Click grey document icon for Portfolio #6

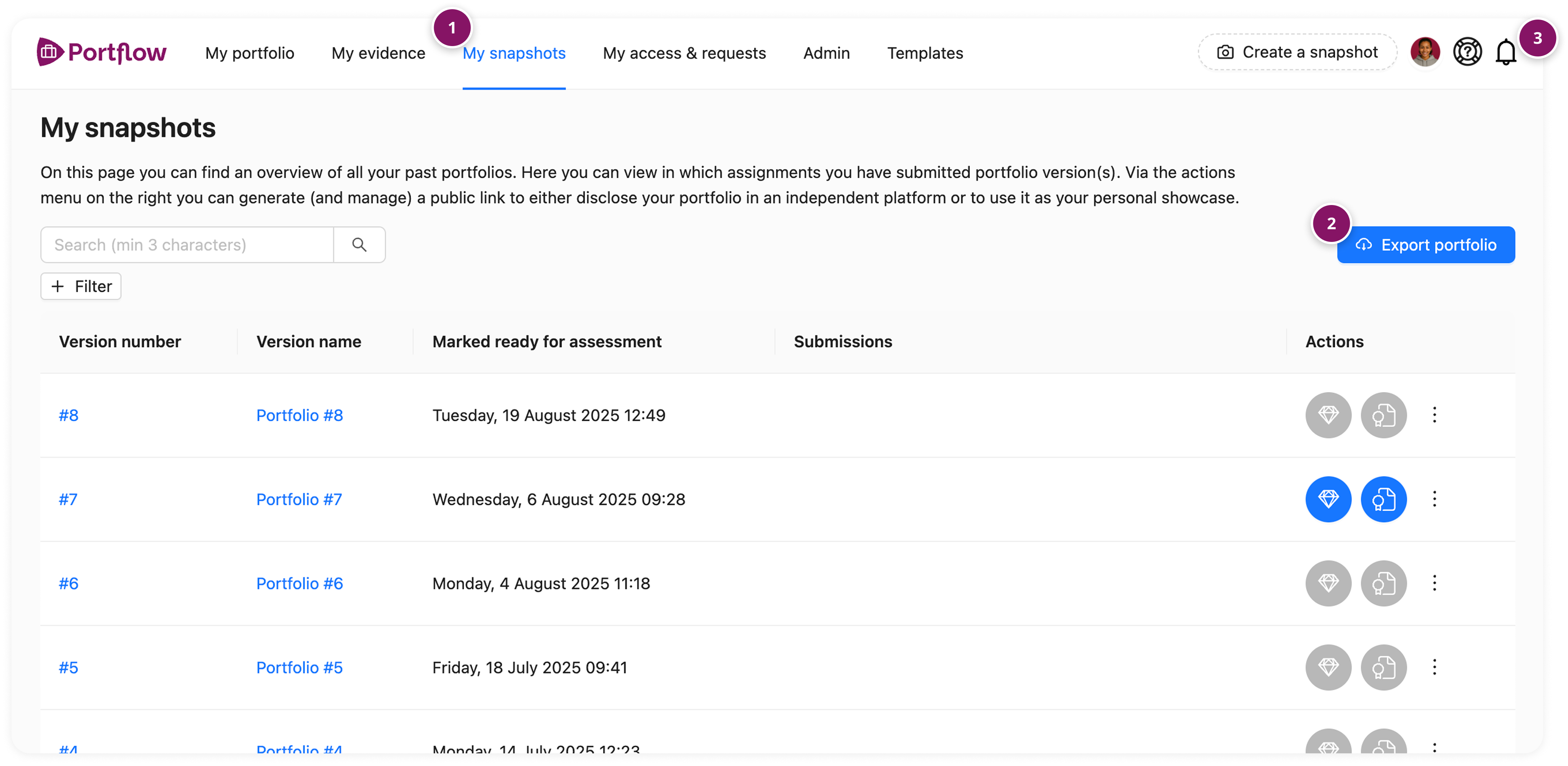click(1384, 584)
